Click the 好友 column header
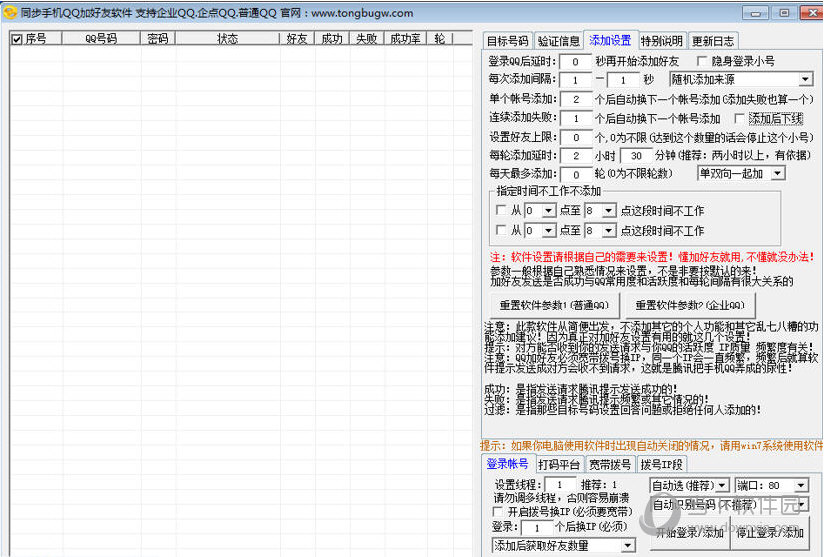Screen dimensions: 824x557 tap(297, 38)
